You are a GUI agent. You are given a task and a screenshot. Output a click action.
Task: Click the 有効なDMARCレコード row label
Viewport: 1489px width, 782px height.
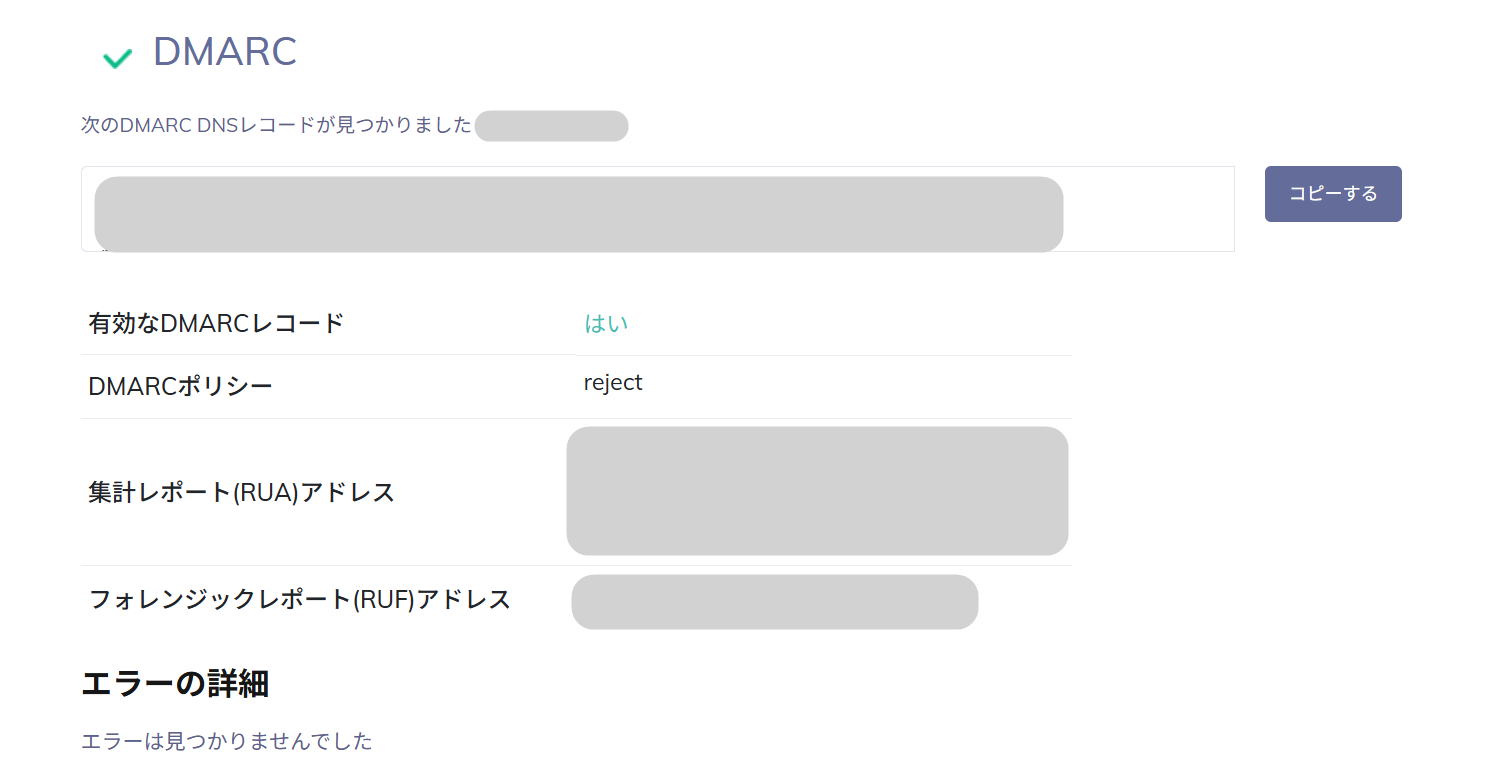click(x=216, y=324)
